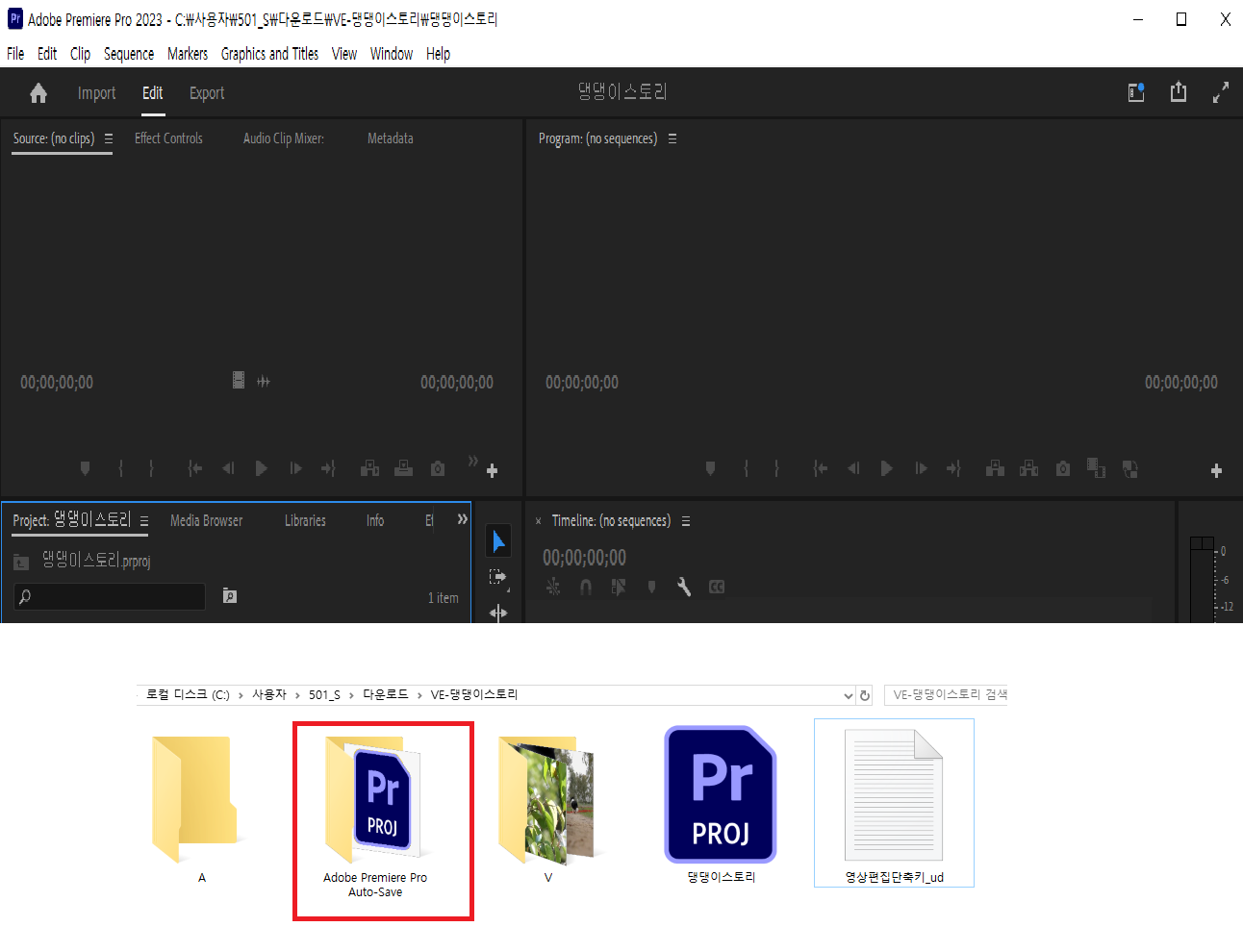This screenshot has height=952, width=1243.
Task: Play the clip in Source monitor
Action: tap(261, 468)
